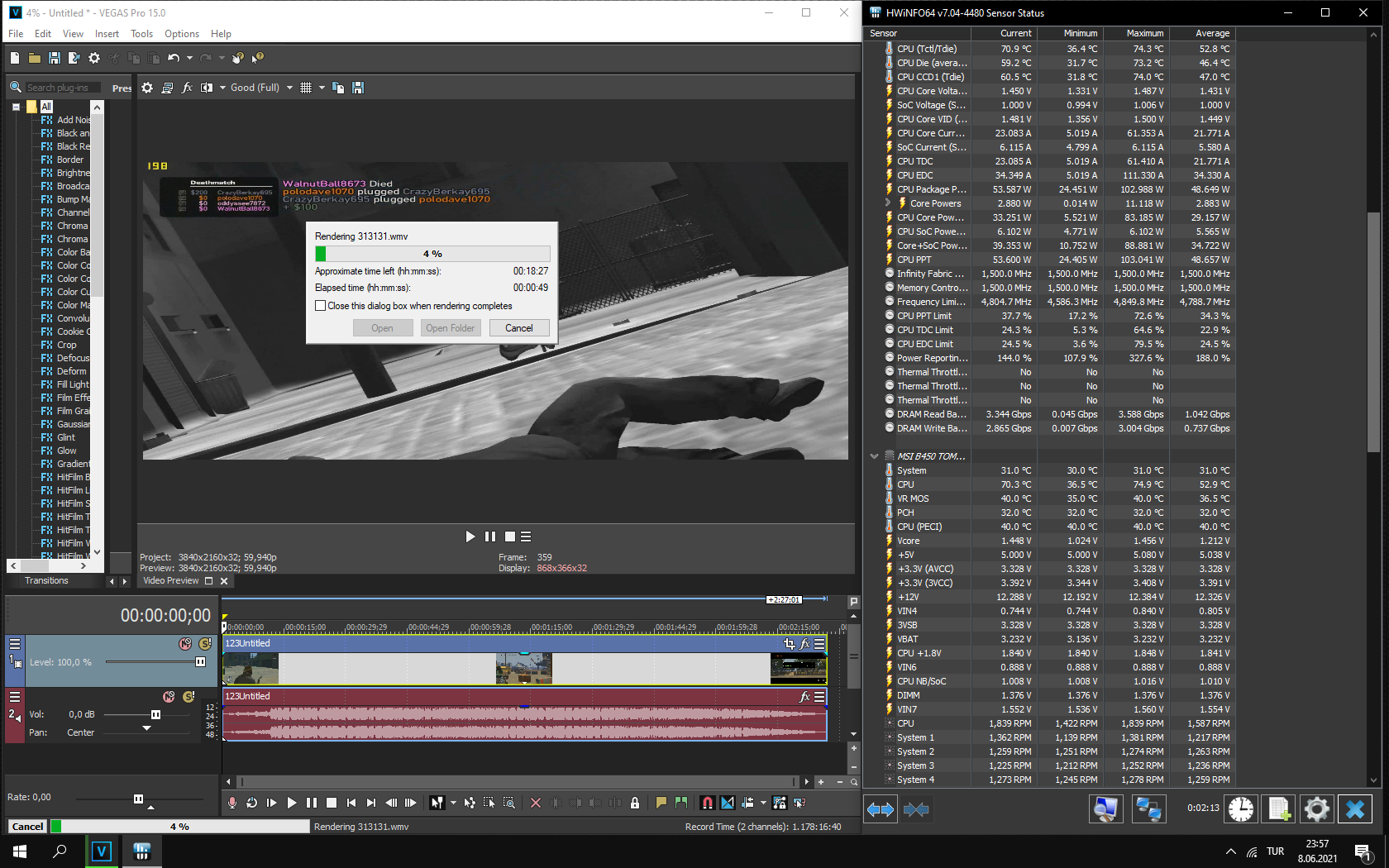Toggle loop playback in transport bar
This screenshot has width=1389, height=868.
(252, 803)
